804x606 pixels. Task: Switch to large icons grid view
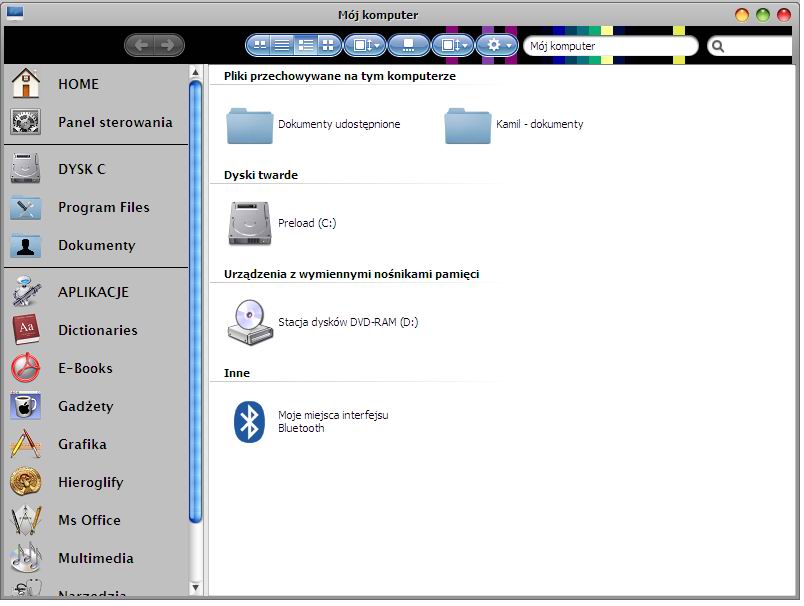[328, 46]
